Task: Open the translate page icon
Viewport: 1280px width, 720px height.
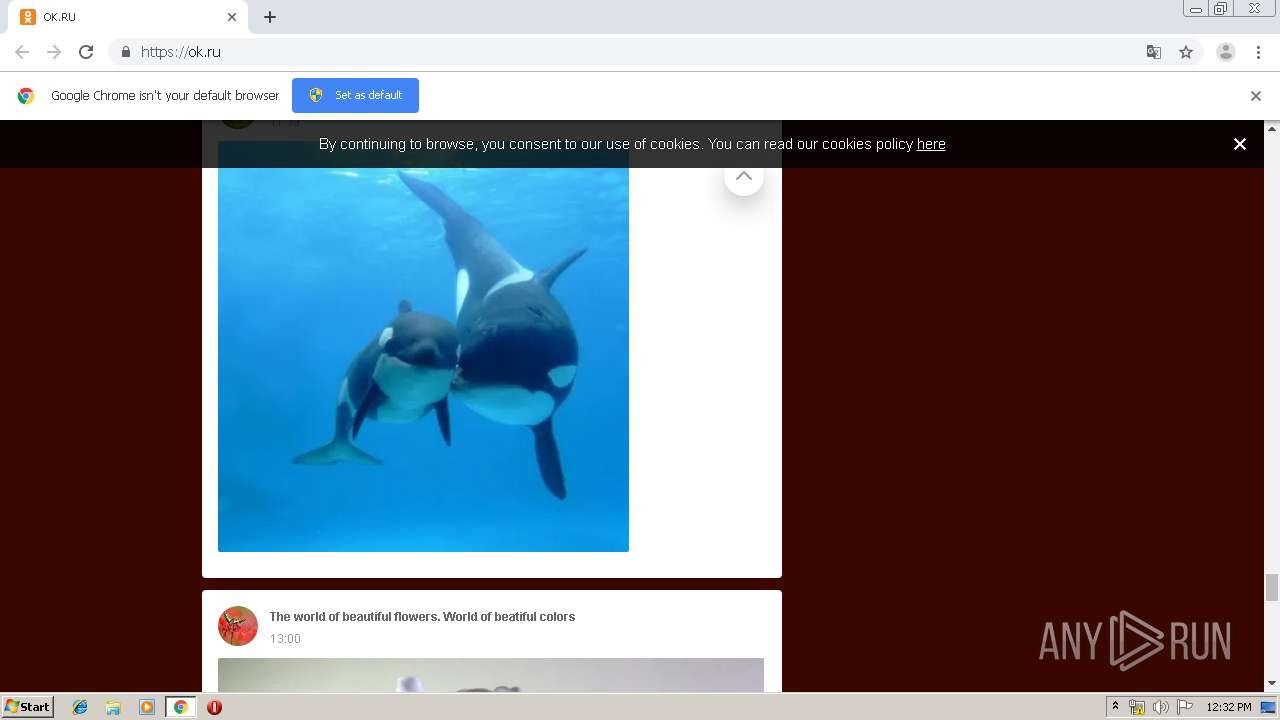Action: click(x=1154, y=52)
